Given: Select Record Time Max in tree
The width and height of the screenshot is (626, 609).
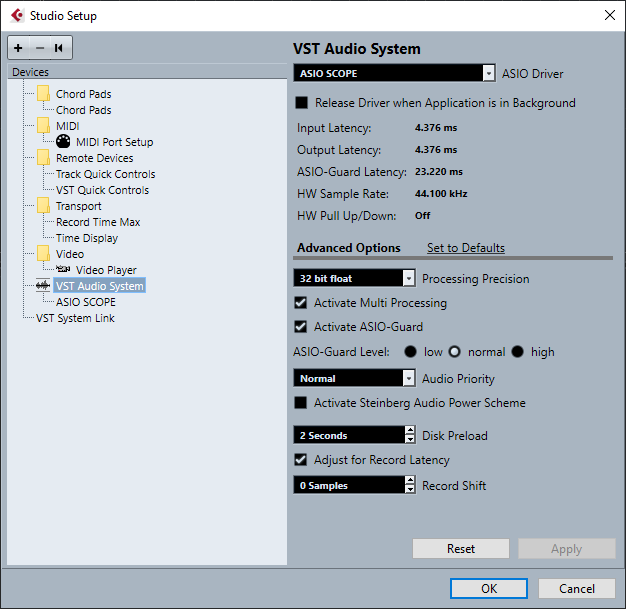Looking at the screenshot, I should (98, 222).
